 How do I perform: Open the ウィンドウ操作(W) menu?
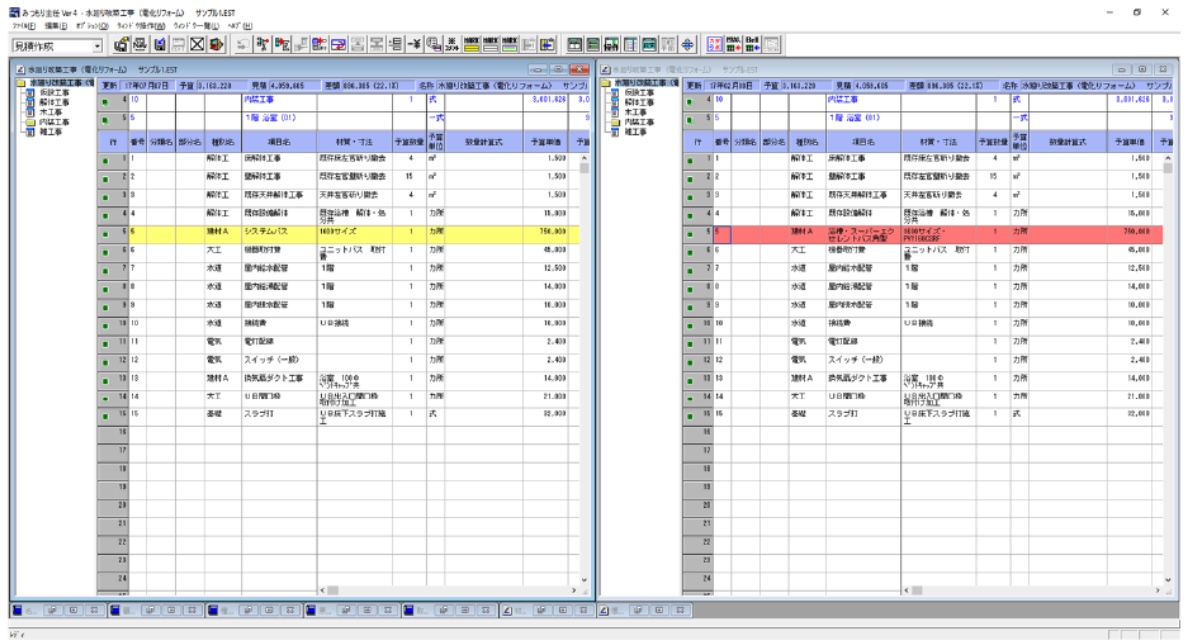[x=141, y=26]
